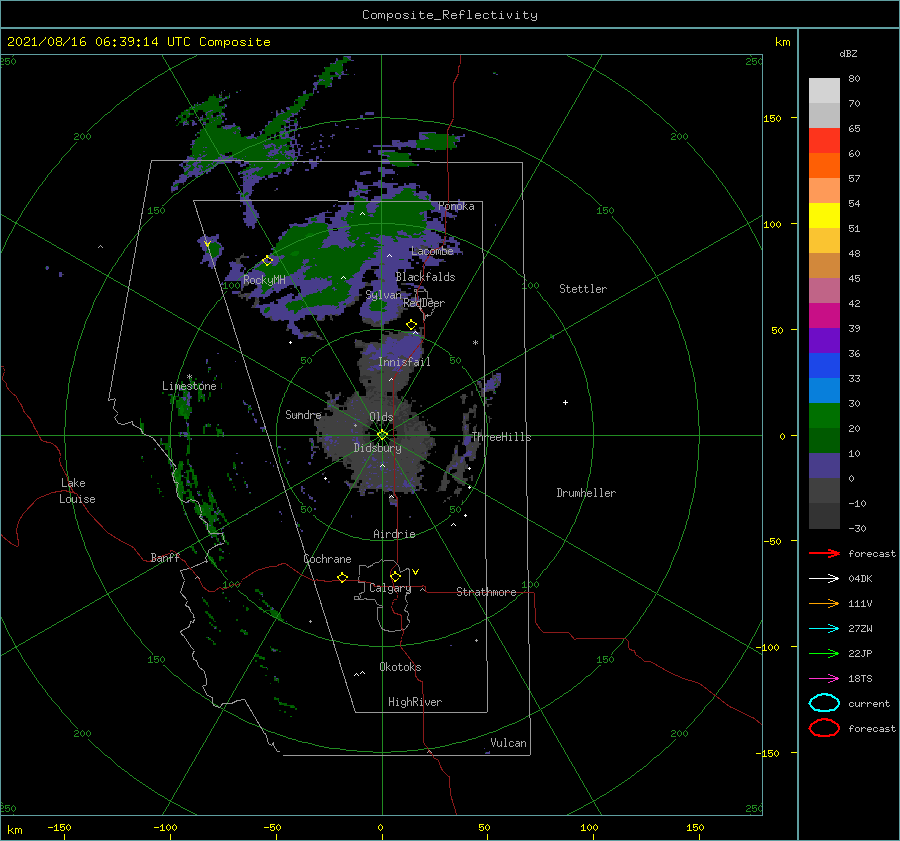Click the cyan 27ZW arrow legend icon

[824, 629]
